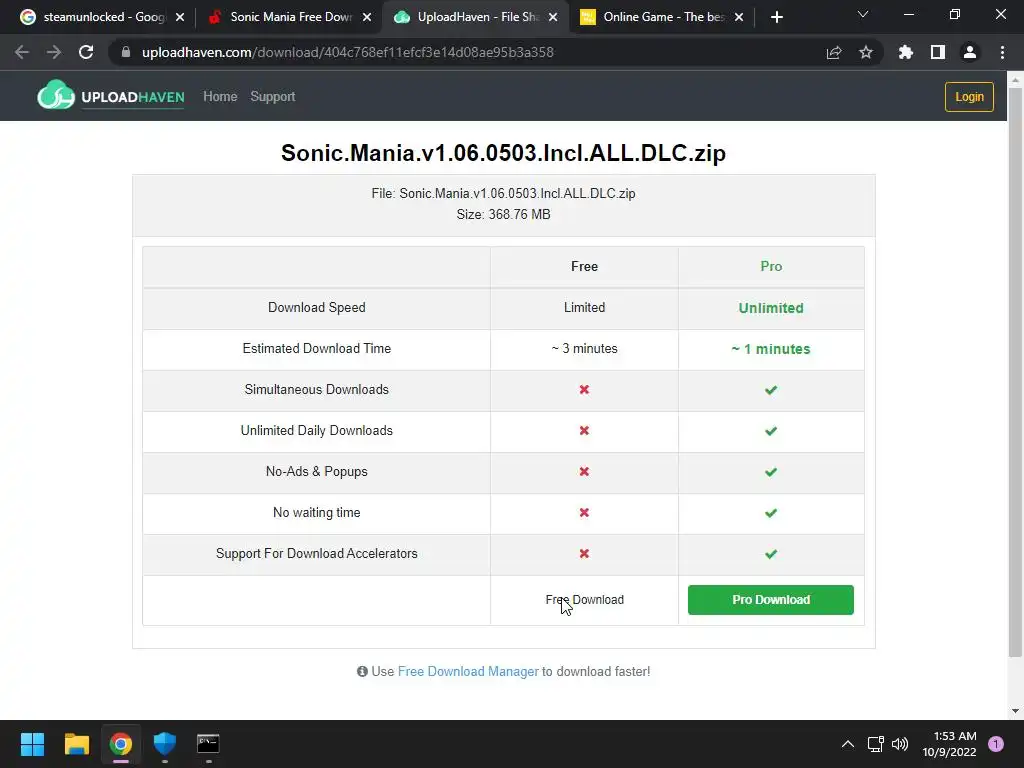The width and height of the screenshot is (1024, 768).
Task: Click the browser back arrow
Action: tap(22, 52)
